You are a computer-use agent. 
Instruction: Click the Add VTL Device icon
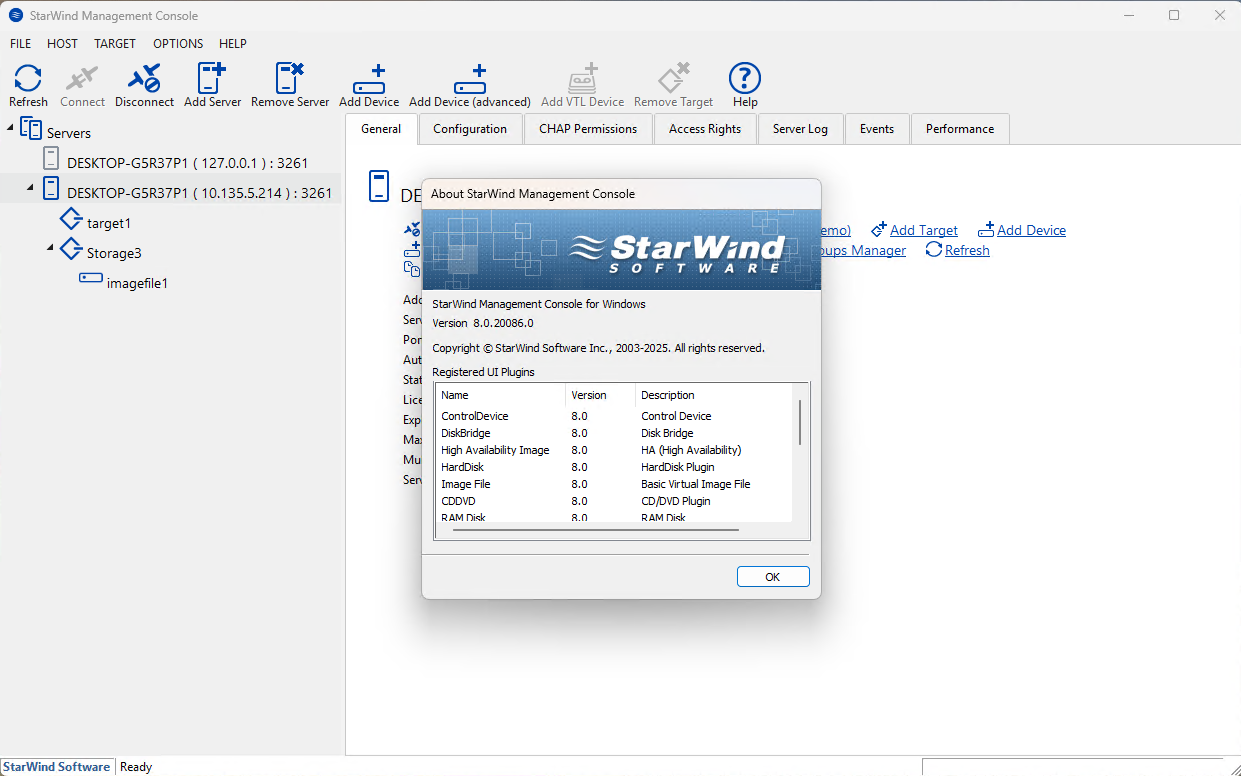583,78
